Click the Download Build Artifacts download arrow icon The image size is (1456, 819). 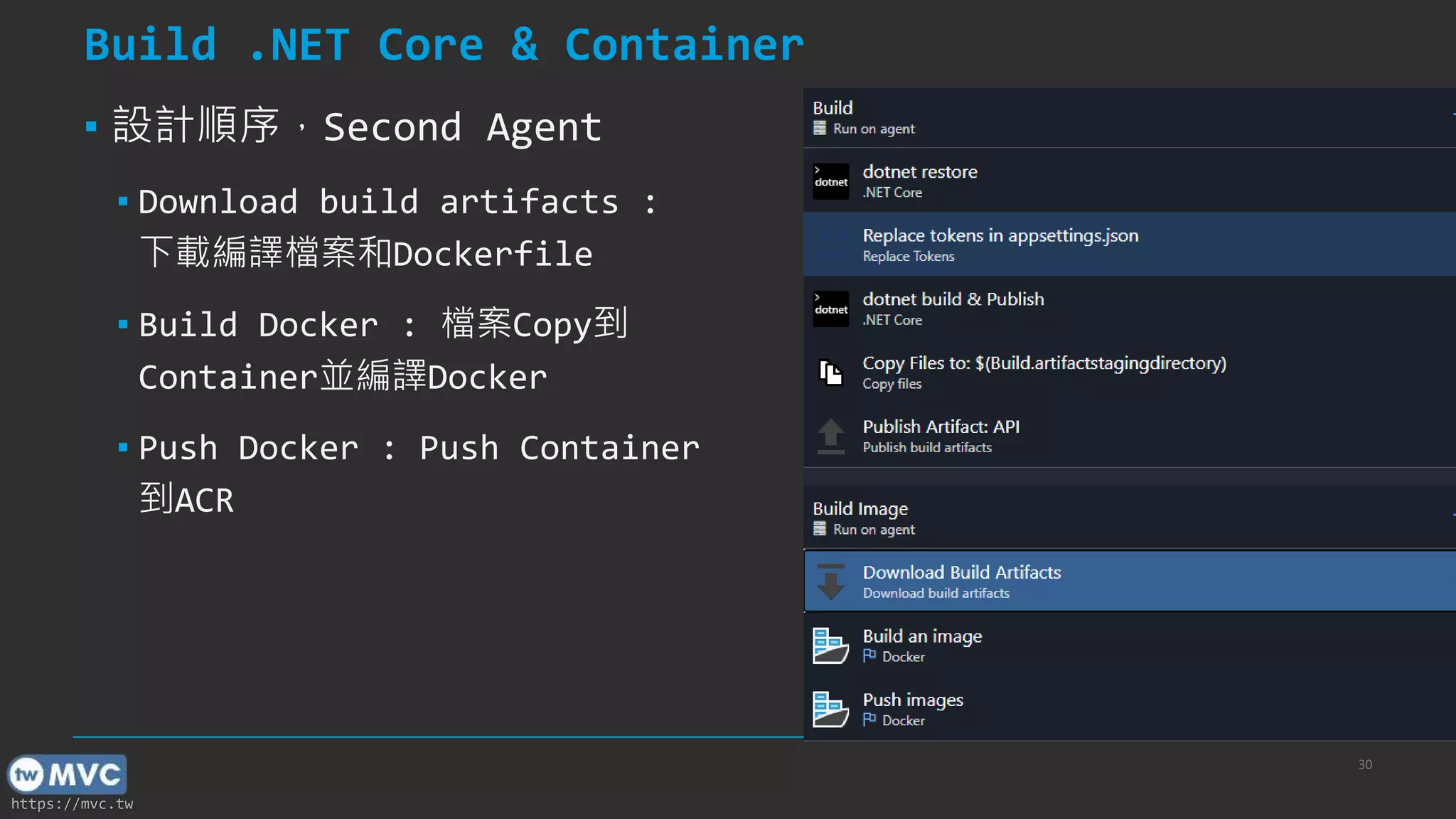click(x=830, y=582)
